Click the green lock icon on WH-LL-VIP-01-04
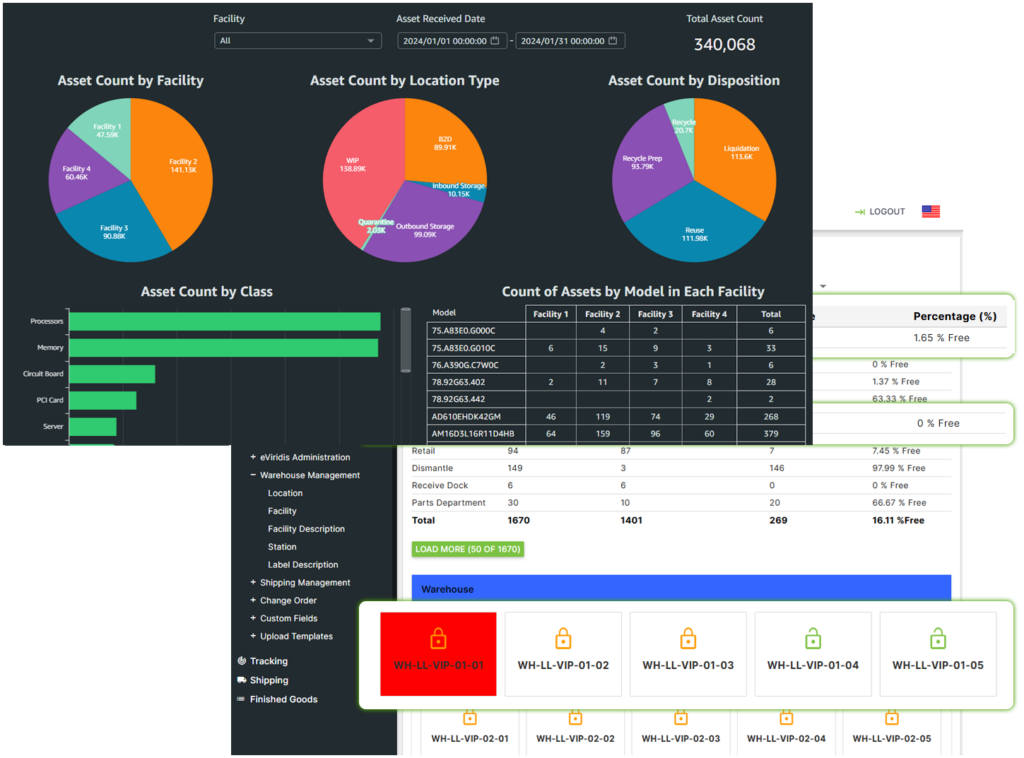 click(813, 638)
